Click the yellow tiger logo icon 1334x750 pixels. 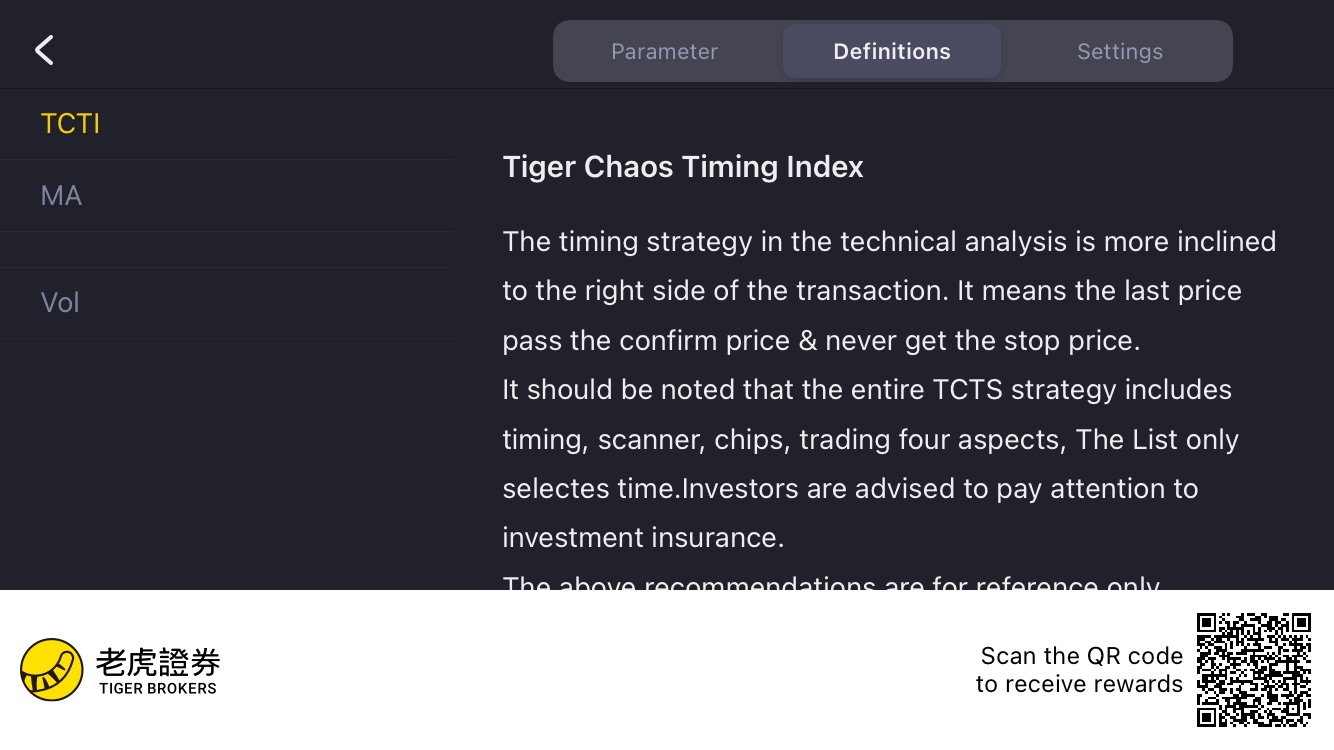click(52, 669)
